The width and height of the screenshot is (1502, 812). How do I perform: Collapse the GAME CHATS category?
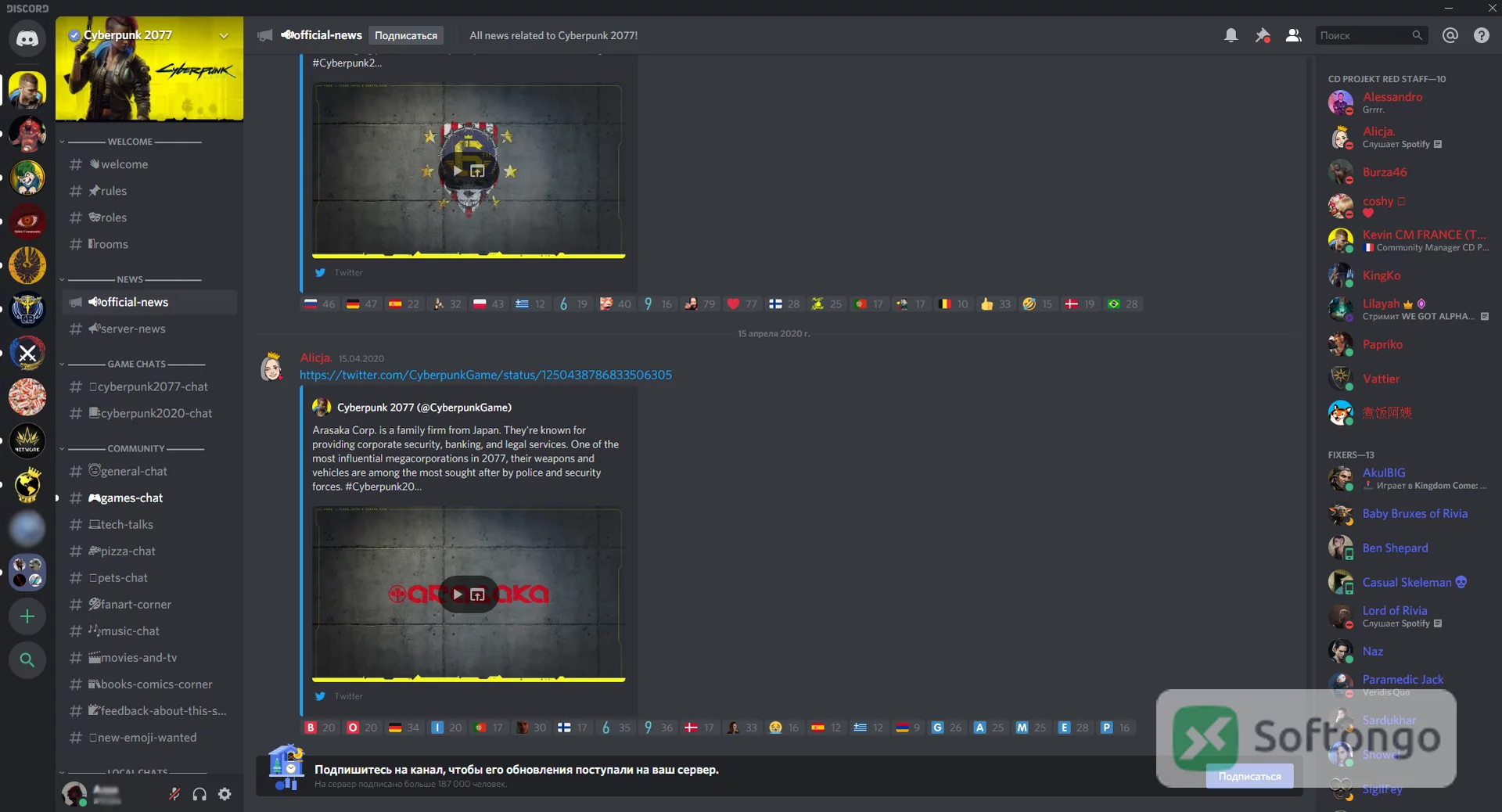[x=133, y=364]
